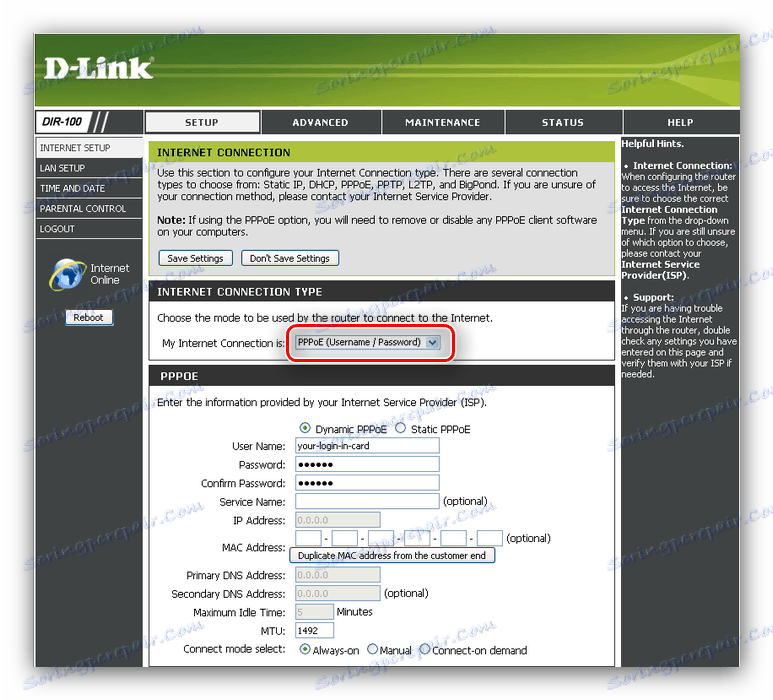Click the Password field

(367, 464)
